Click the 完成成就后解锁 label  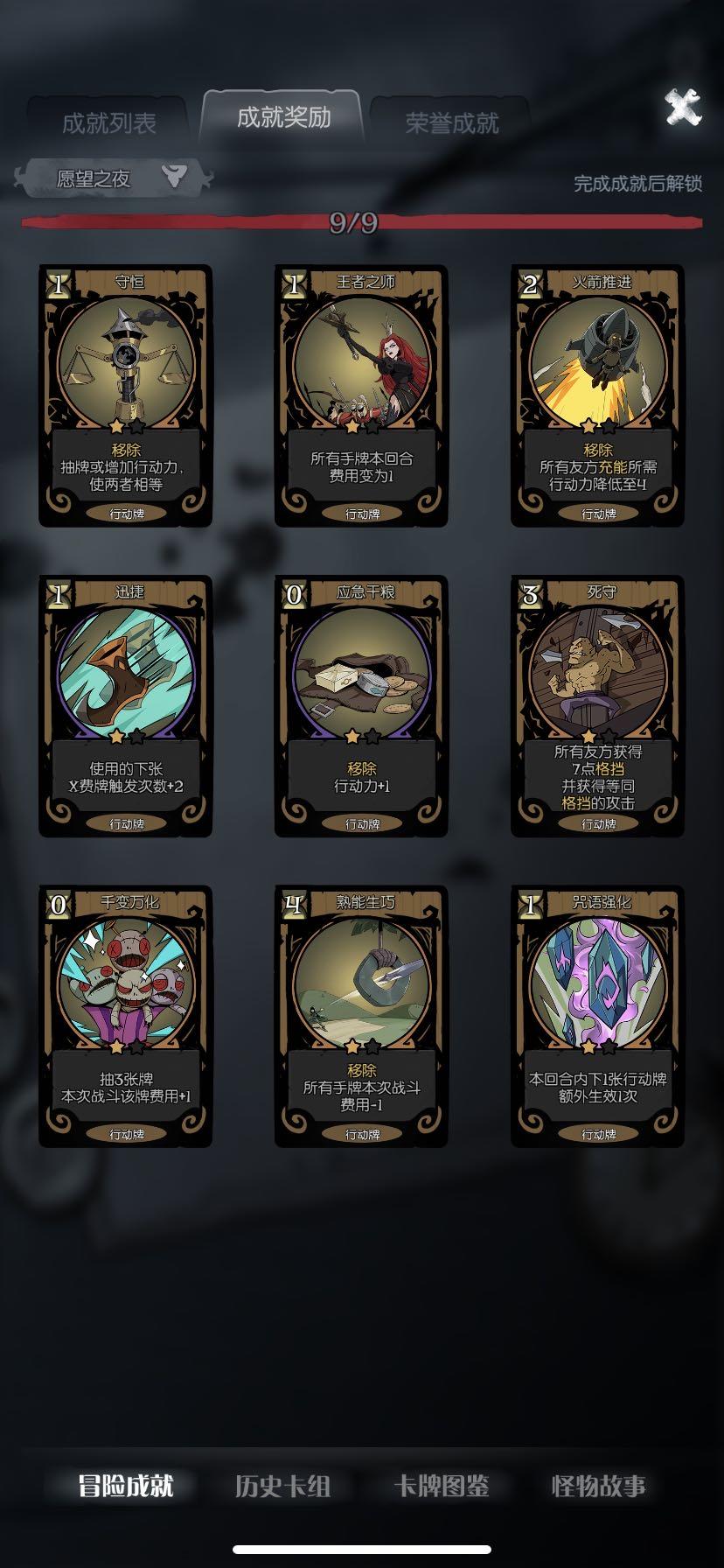click(x=637, y=184)
